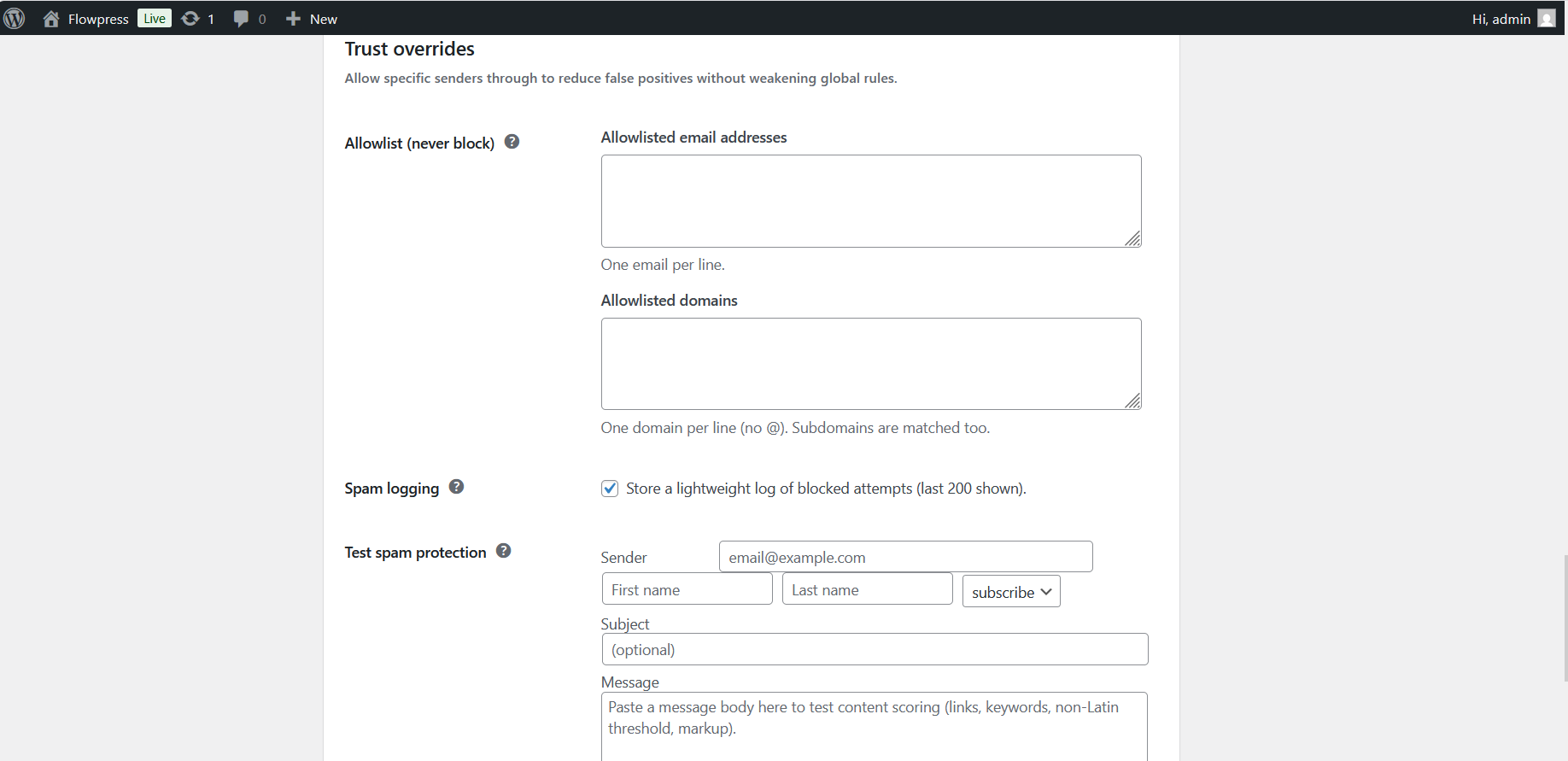Image resolution: width=1568 pixels, height=761 pixels.
Task: Toggle the Store a lightweight log checkbox
Action: [x=610, y=489]
